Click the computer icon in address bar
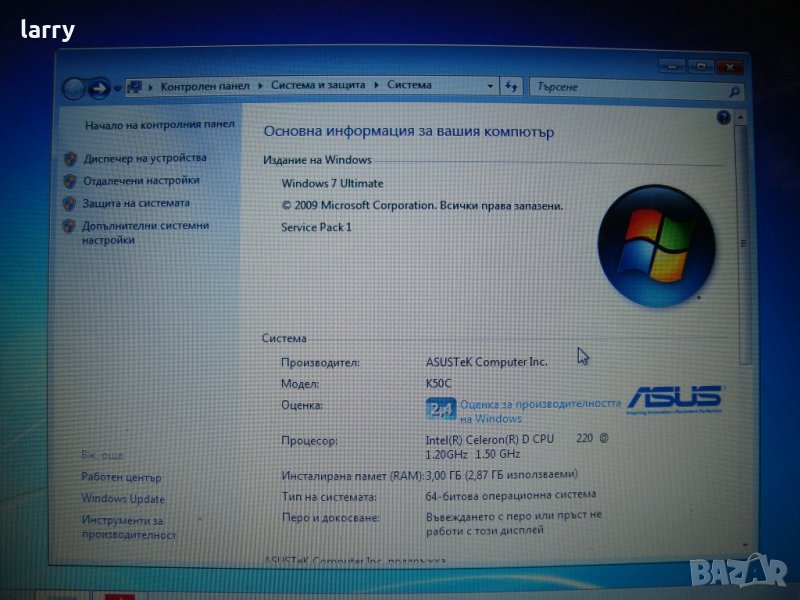 [136, 87]
